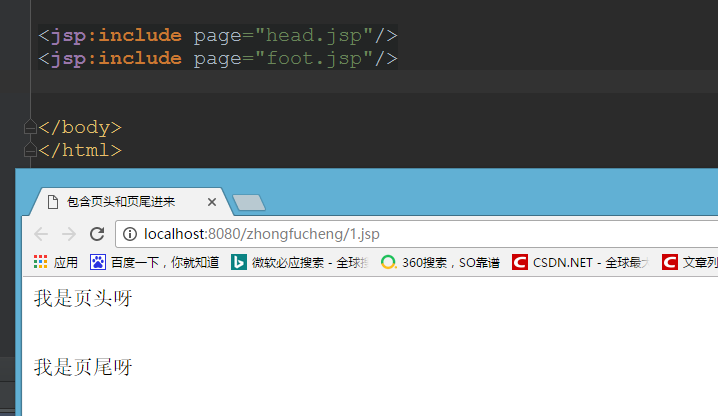Image resolution: width=718 pixels, height=416 pixels.
Task: Click the foot.jsp include line in code
Action: pyautogui.click(x=218, y=58)
